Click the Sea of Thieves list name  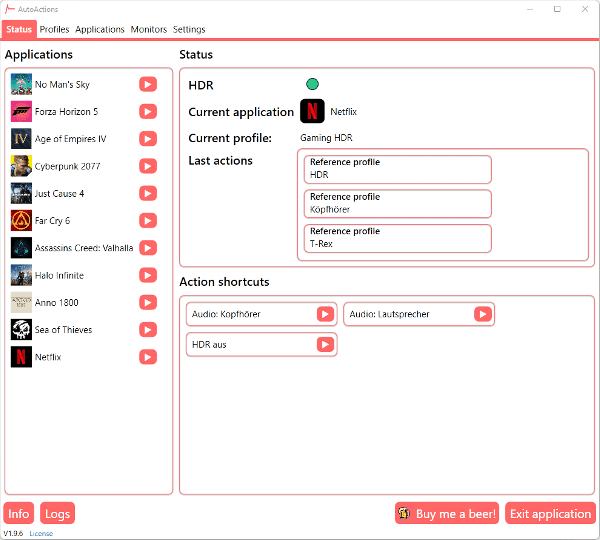tap(64, 330)
